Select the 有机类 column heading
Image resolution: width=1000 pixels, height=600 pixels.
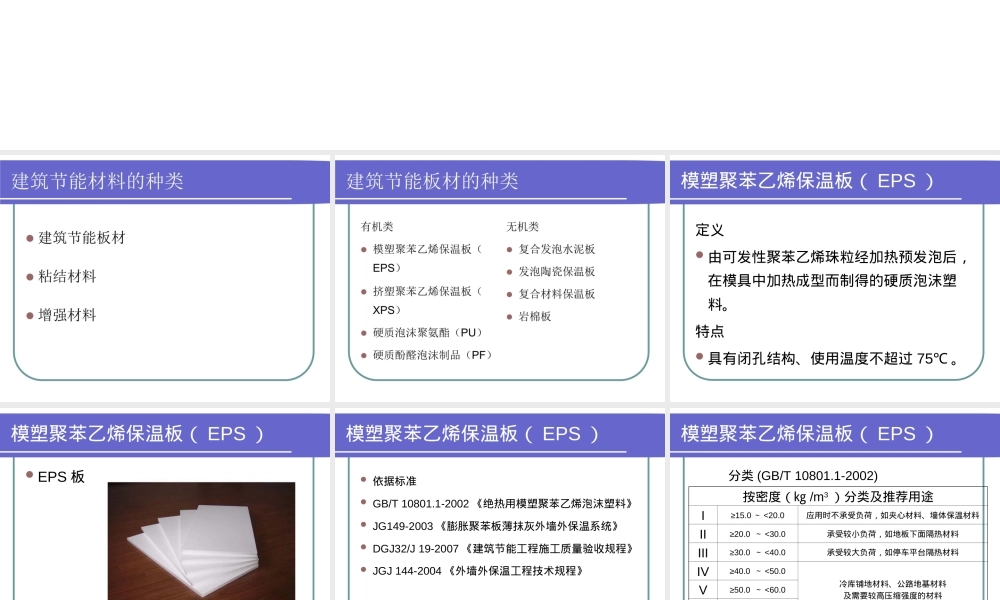(x=377, y=226)
